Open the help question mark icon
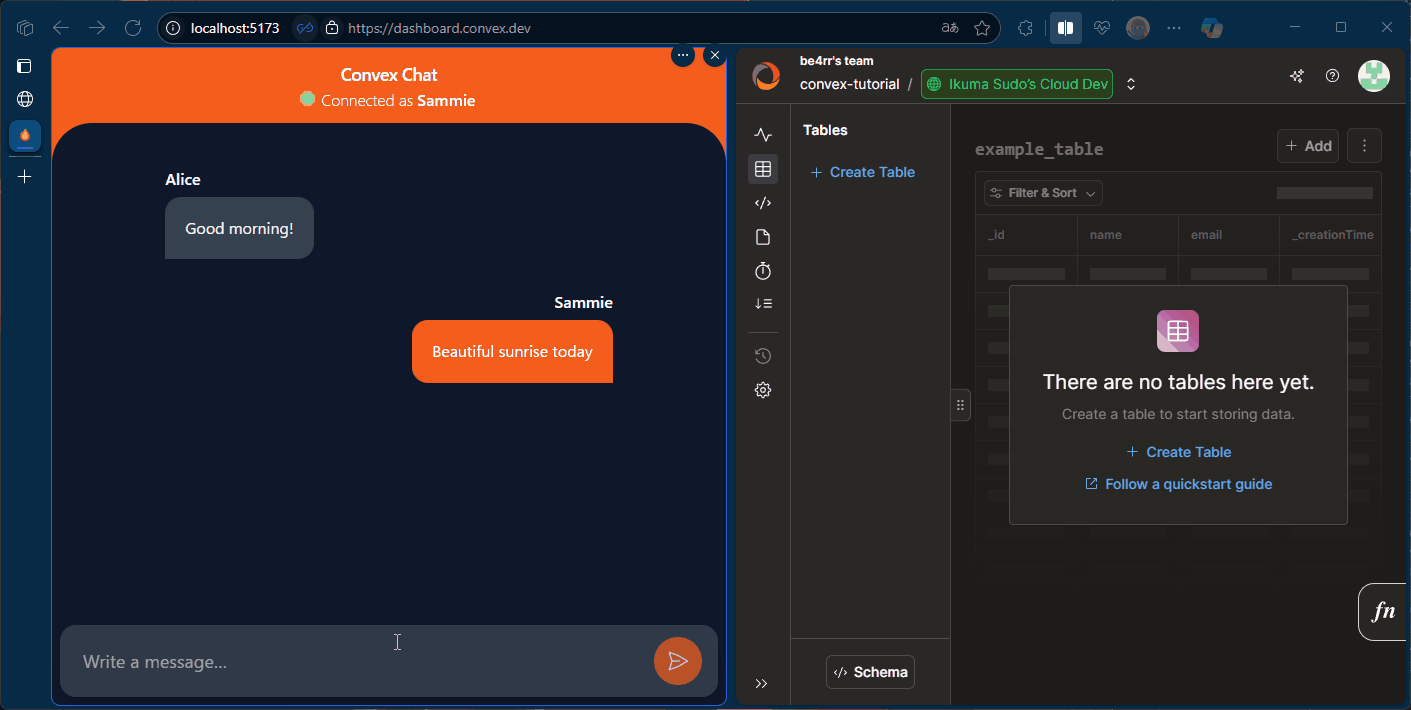Image resolution: width=1411 pixels, height=710 pixels. [x=1332, y=75]
